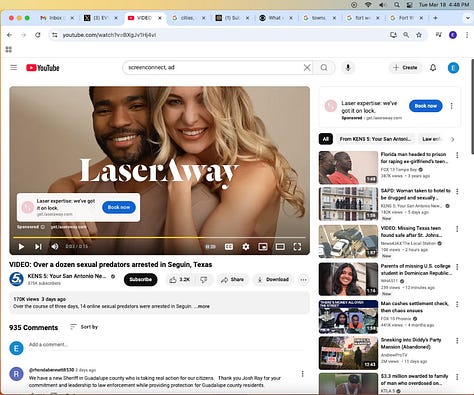Open Chrome profile avatar
This screenshot has width=474, height=395.
(x=453, y=35)
